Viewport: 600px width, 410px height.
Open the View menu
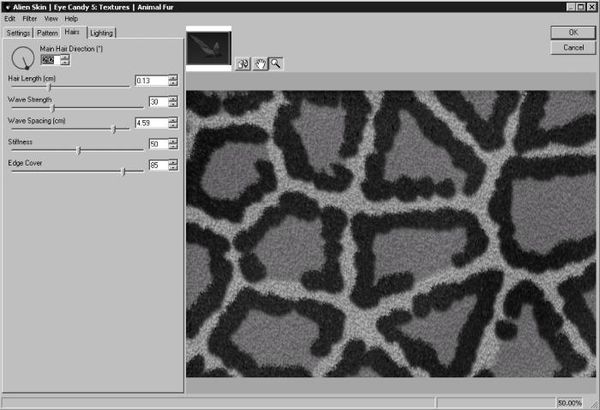point(51,19)
